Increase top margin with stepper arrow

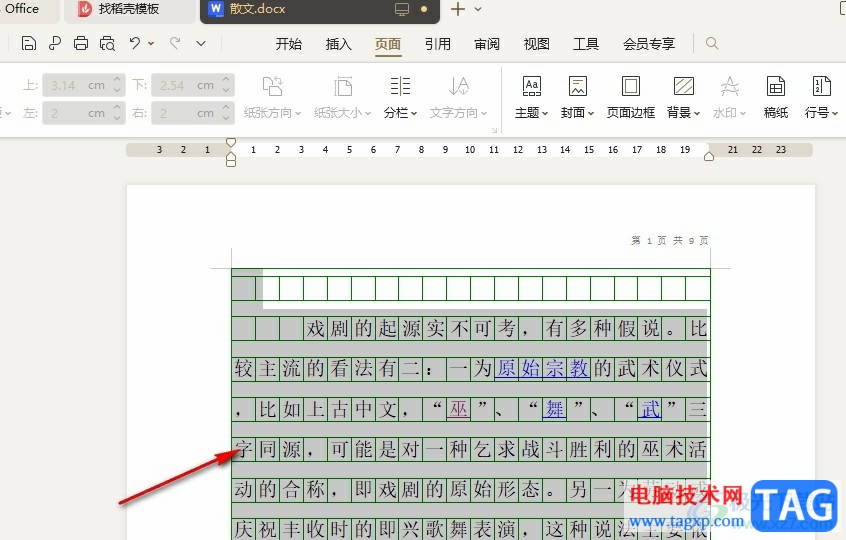(x=118, y=80)
